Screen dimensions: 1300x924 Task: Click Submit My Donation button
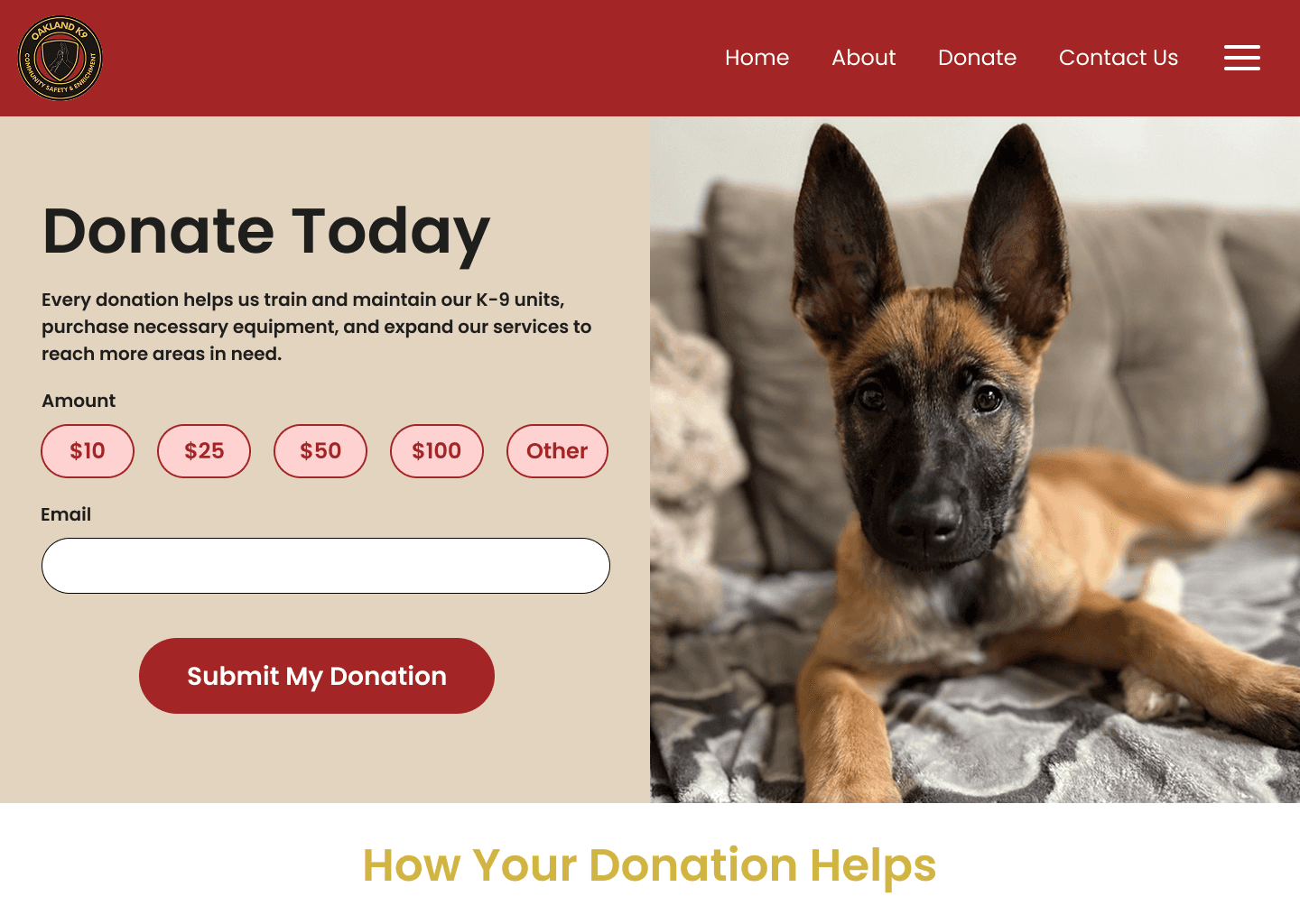click(x=317, y=676)
